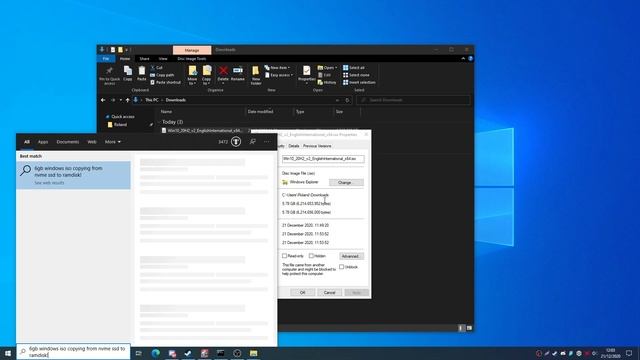Select the All search filter tab
The width and height of the screenshot is (640, 360).
tap(27, 142)
